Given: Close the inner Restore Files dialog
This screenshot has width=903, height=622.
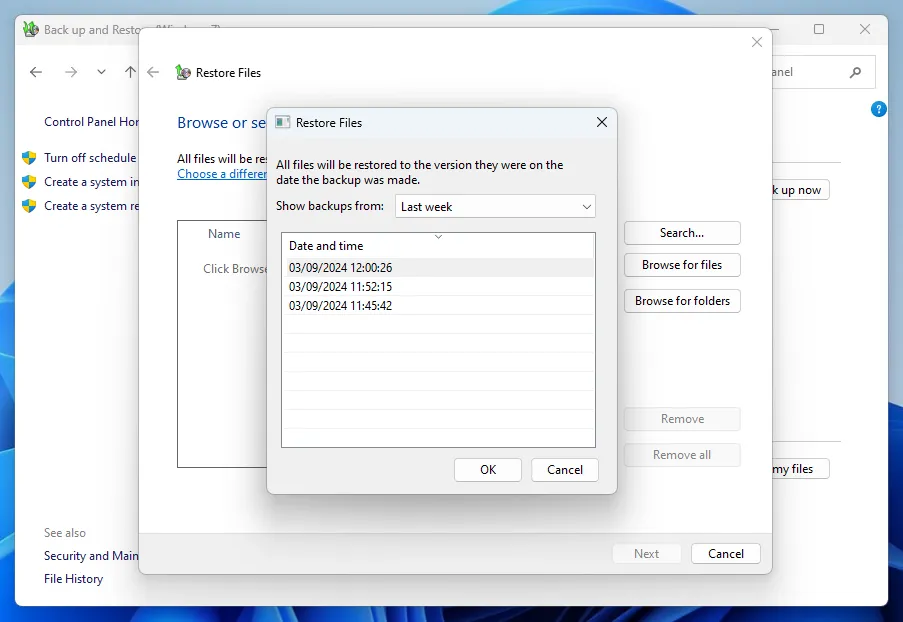Looking at the screenshot, I should click(x=601, y=122).
